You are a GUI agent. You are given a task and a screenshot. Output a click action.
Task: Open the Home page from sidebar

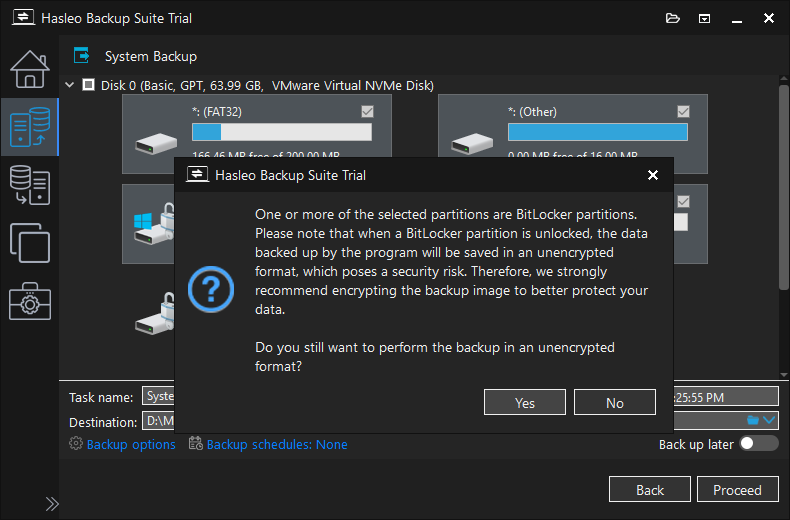click(x=30, y=70)
